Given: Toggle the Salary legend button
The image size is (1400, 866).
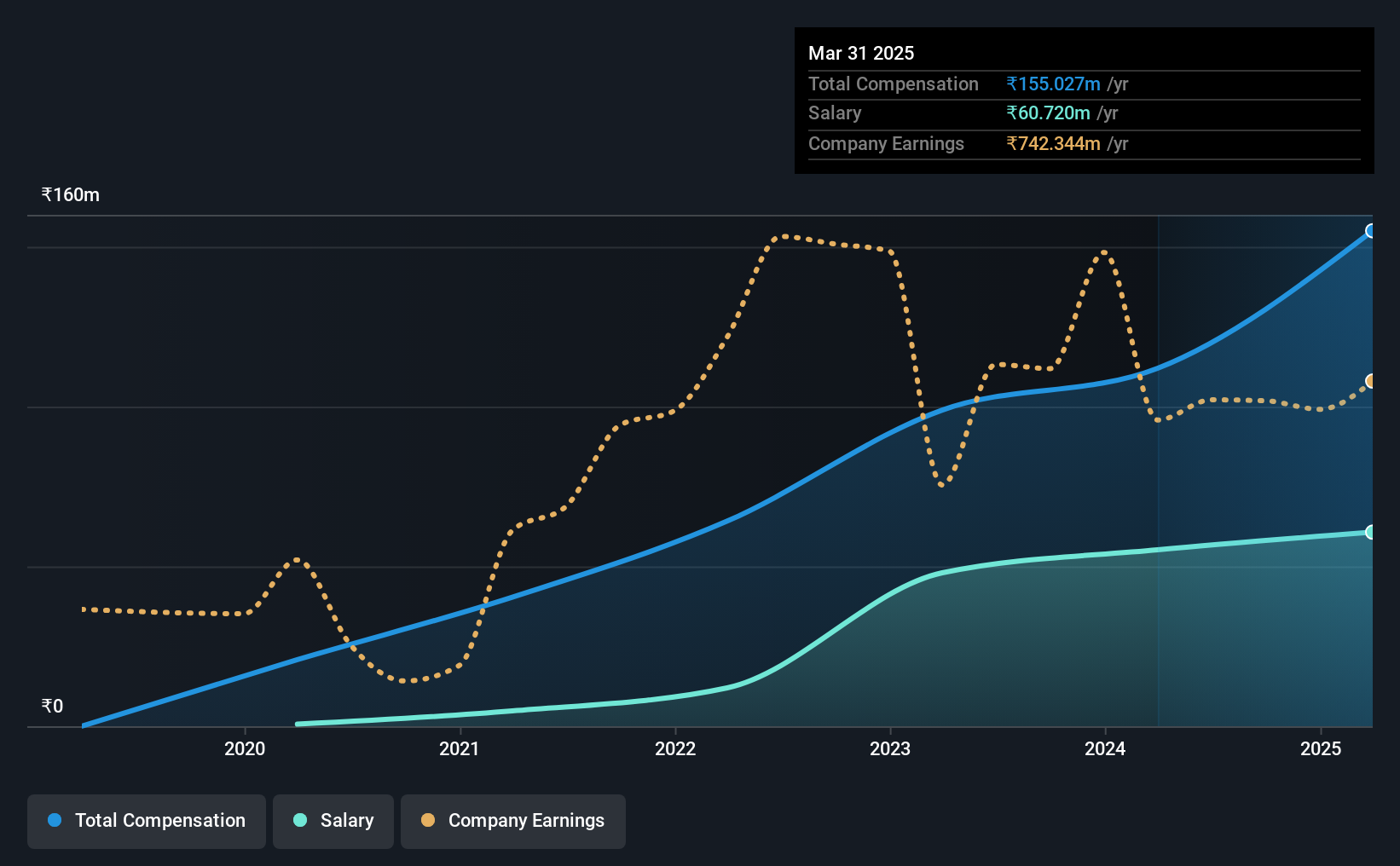Looking at the screenshot, I should (333, 821).
